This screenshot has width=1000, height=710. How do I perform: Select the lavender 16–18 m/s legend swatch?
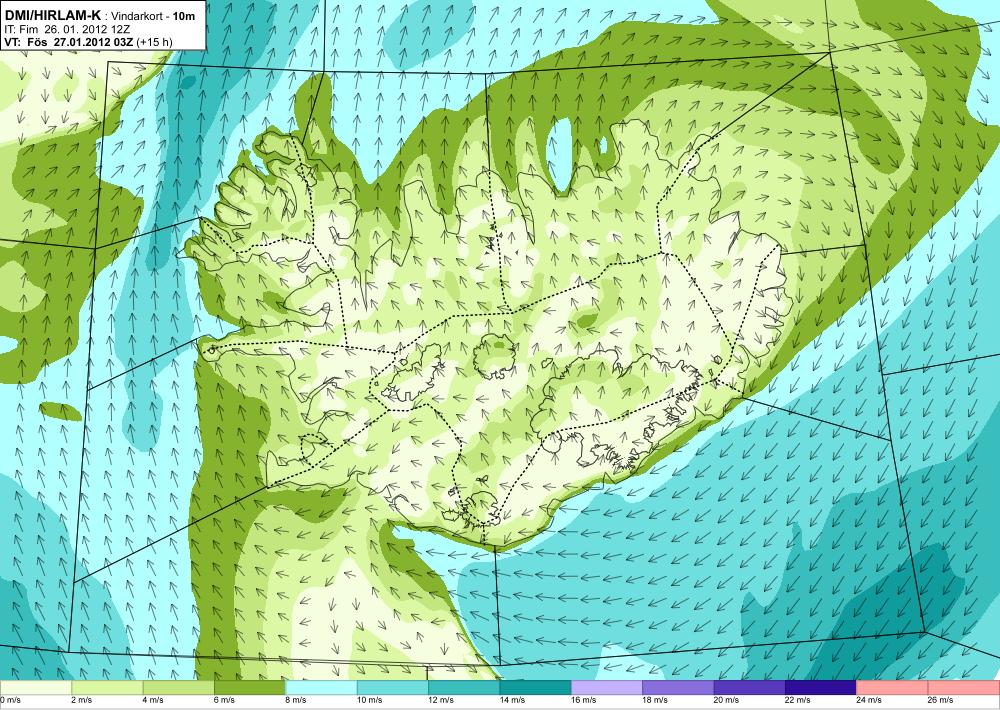(607, 688)
